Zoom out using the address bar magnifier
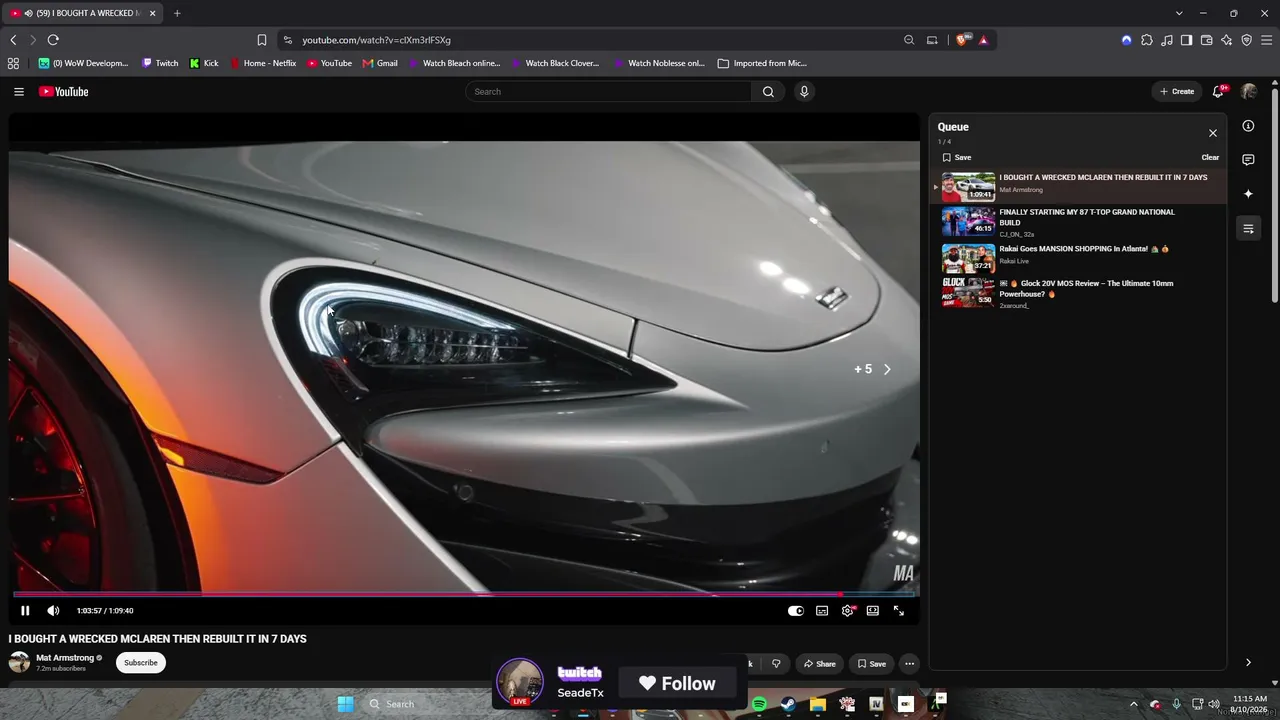This screenshot has height=720, width=1280. coord(909,40)
